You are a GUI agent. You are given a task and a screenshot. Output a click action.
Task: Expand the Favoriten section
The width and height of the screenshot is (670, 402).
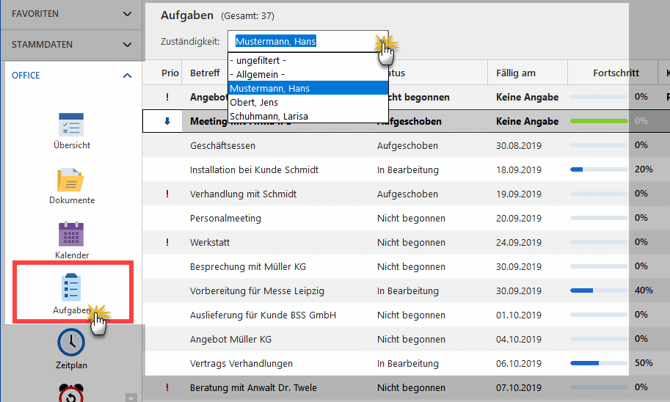(x=126, y=15)
